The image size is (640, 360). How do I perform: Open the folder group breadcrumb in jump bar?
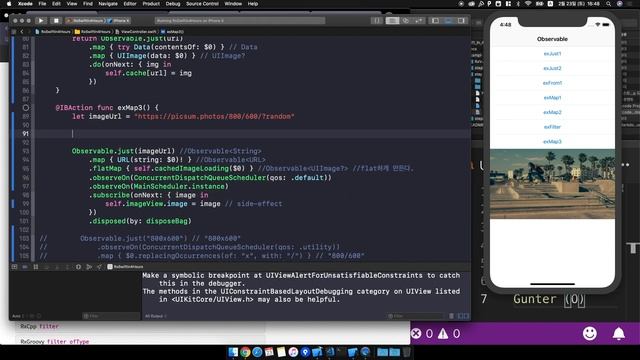93,31
